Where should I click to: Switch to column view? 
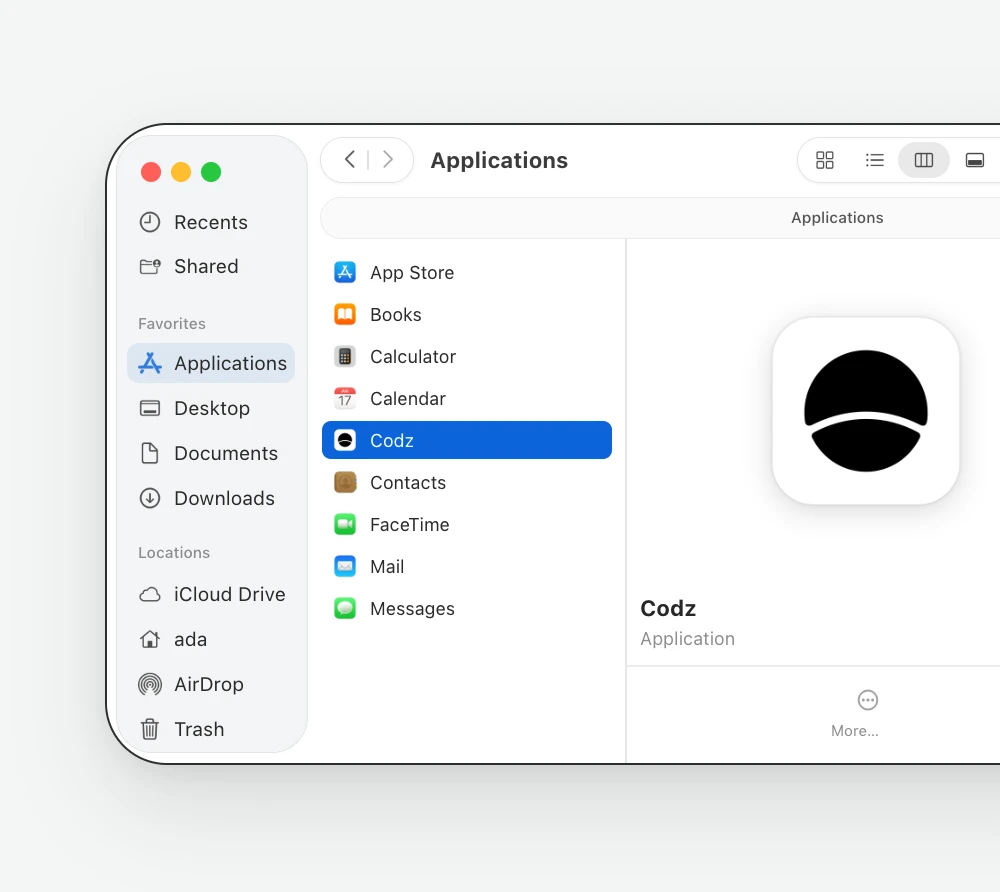(923, 160)
